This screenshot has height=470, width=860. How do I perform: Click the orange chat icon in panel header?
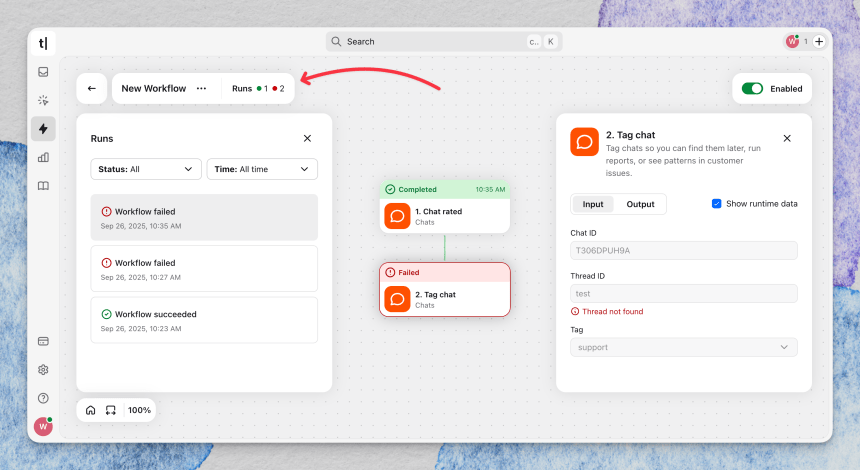585,142
